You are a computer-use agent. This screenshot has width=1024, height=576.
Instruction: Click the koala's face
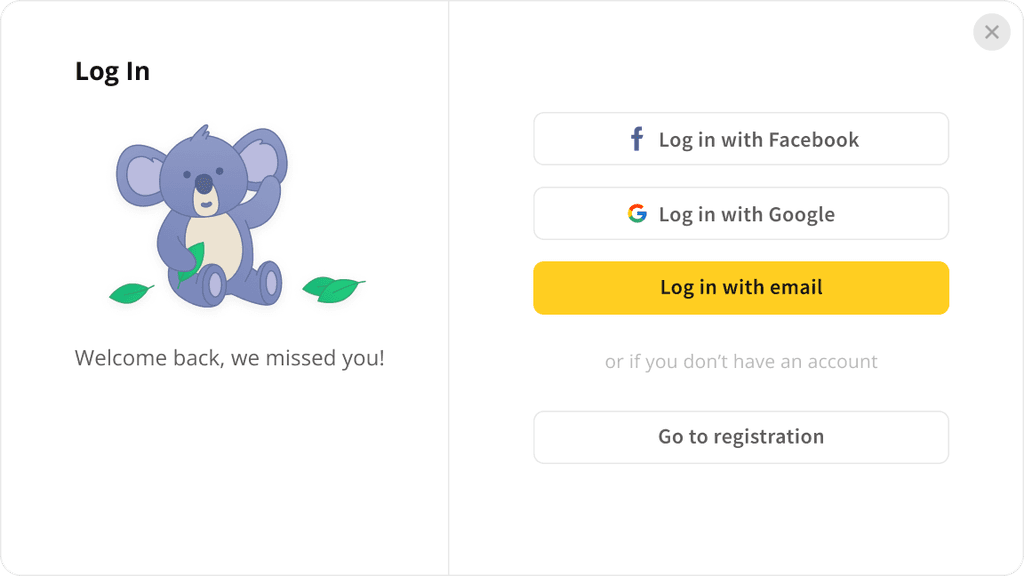tap(203, 176)
